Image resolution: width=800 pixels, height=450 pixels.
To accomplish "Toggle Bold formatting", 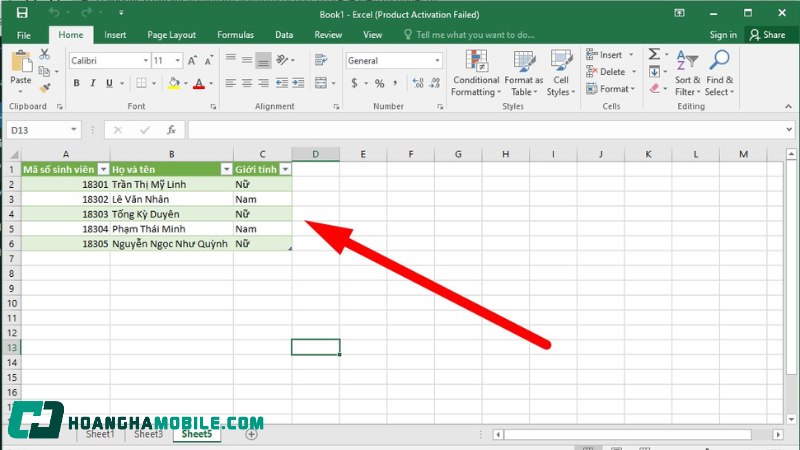I will click(76, 83).
